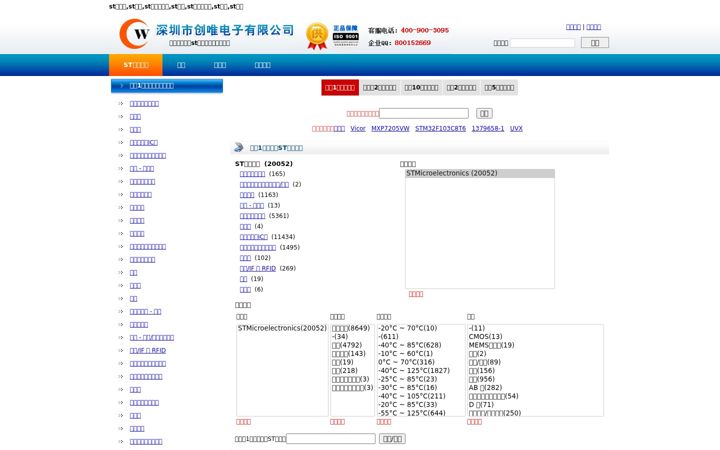Focus the top-right header search field
Viewport: 720px width, 450px height.
click(x=542, y=43)
